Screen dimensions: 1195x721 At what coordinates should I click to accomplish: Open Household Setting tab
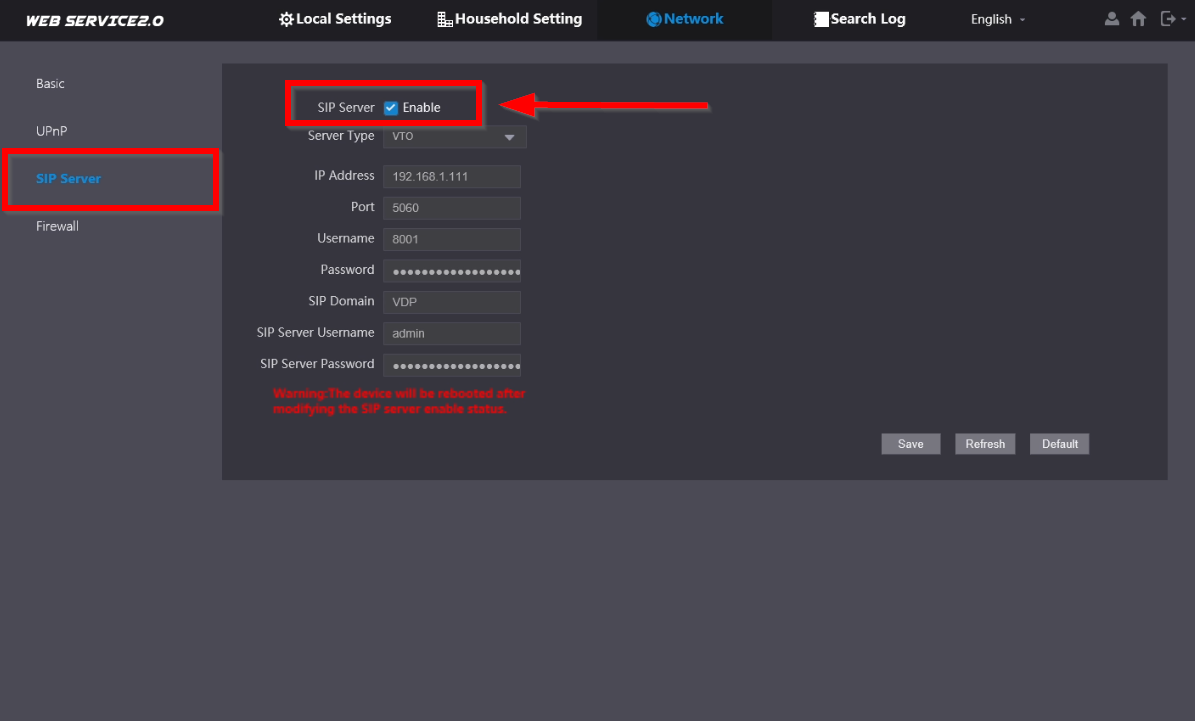click(x=509, y=19)
